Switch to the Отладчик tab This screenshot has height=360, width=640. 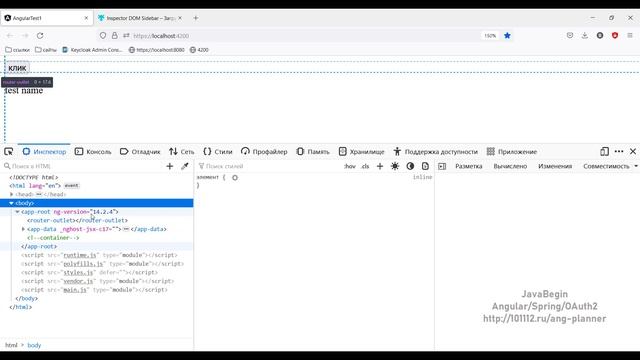[x=140, y=151]
